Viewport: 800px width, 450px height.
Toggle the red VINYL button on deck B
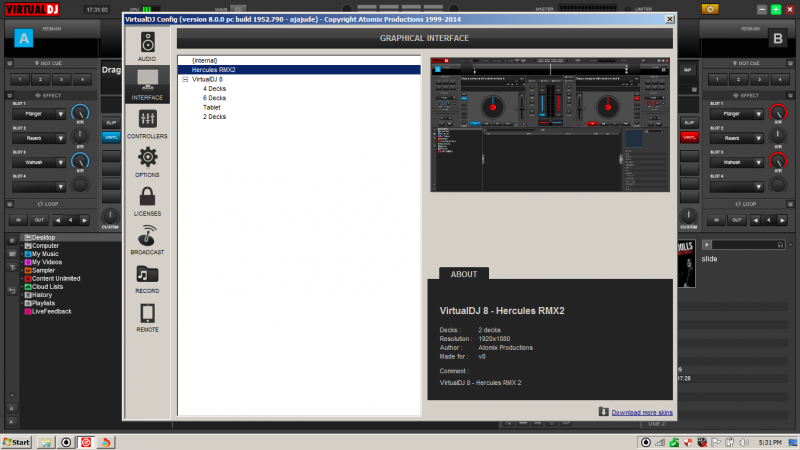(x=689, y=137)
